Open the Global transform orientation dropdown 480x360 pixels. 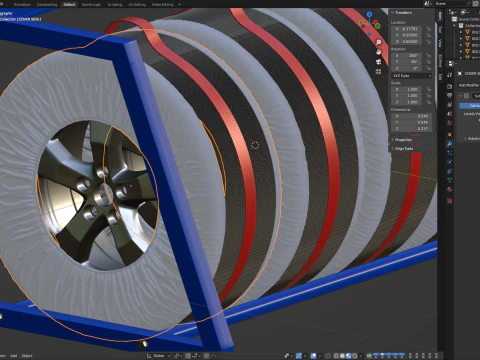click(x=158, y=356)
